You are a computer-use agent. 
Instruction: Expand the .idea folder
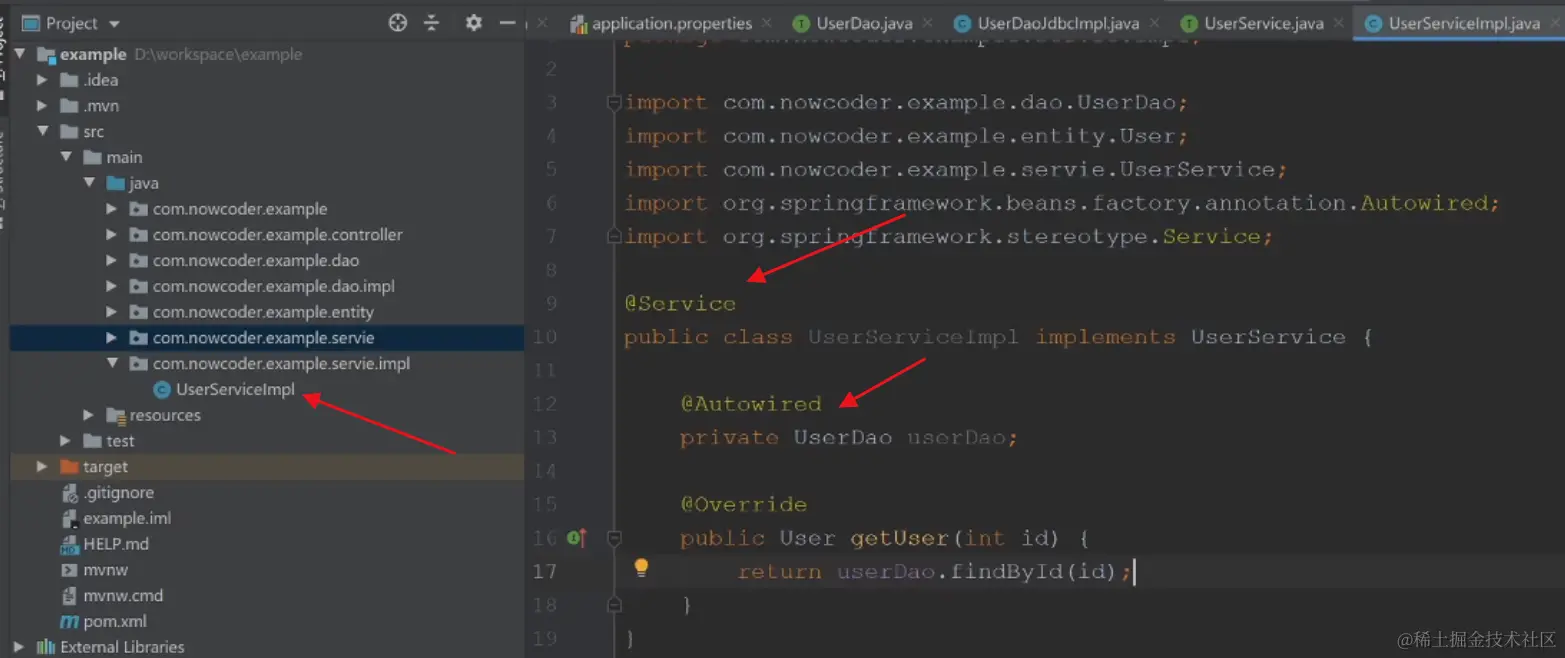point(42,80)
